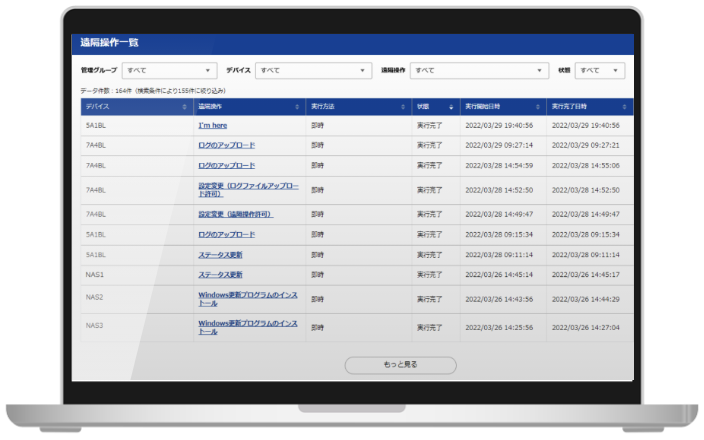Open Windows更新プログラム link for NAS2

click(246, 298)
